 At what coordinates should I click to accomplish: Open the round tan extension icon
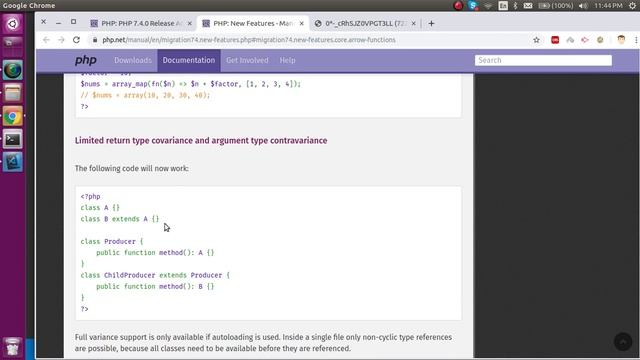(600, 40)
